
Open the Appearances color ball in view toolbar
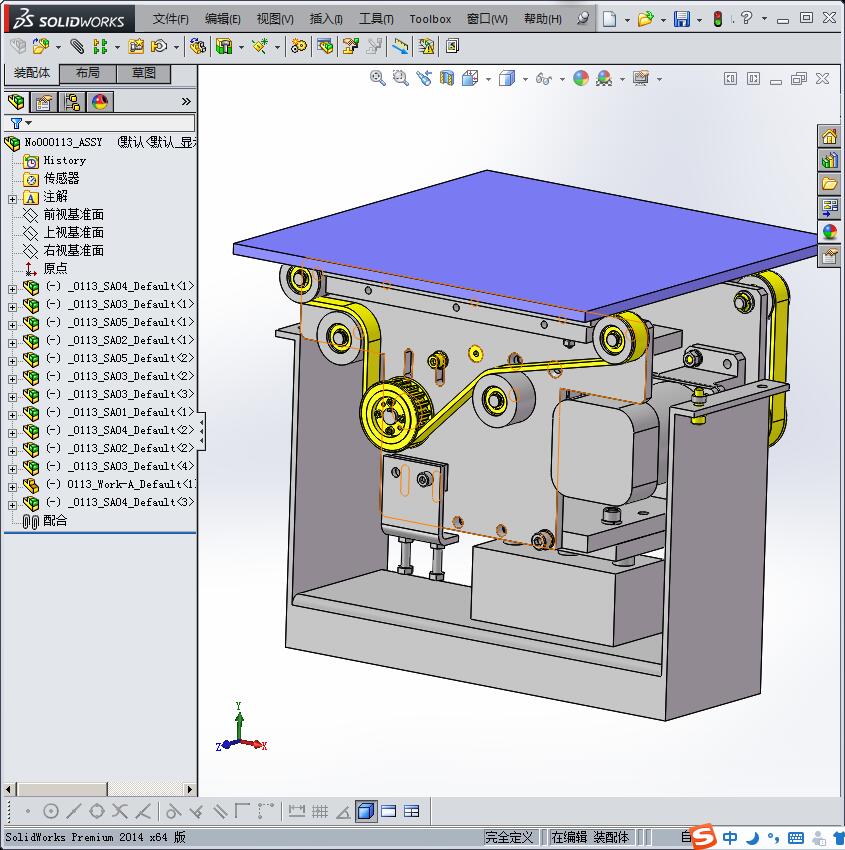(x=581, y=78)
